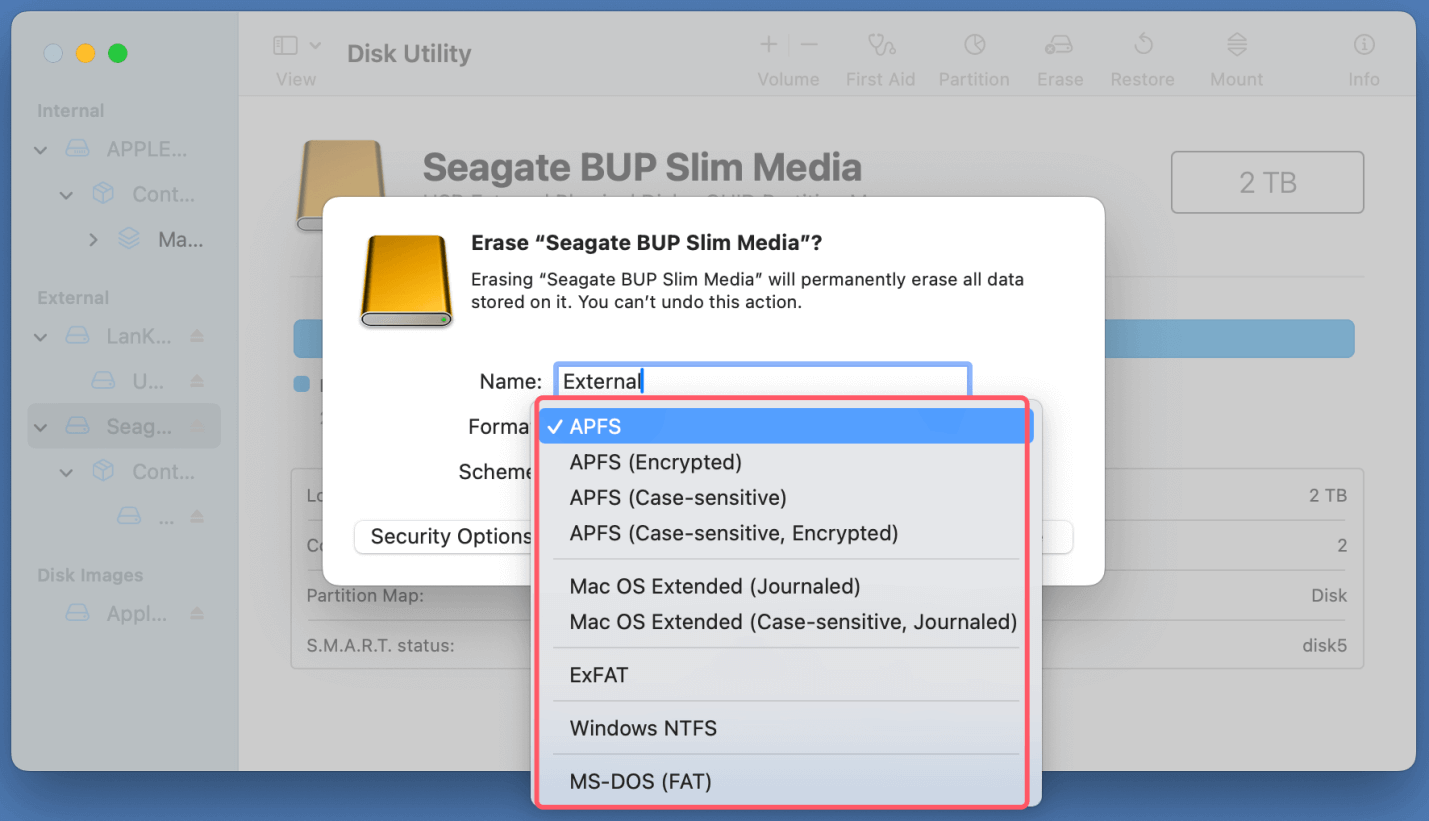Expand the Ma... item under Container
Viewport: 1429px width, 821px height.
[x=92, y=239]
